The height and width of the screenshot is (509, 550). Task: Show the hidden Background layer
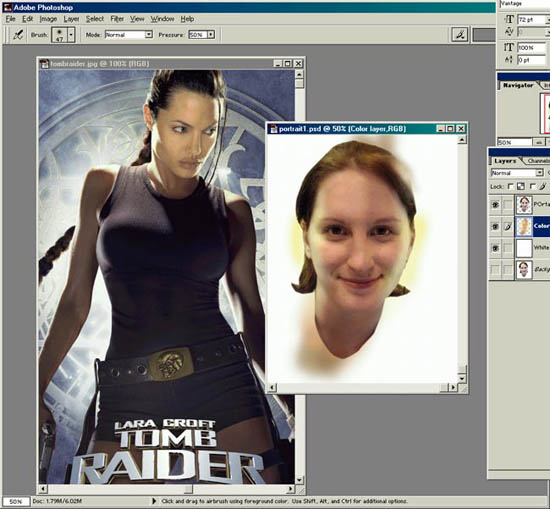495,270
